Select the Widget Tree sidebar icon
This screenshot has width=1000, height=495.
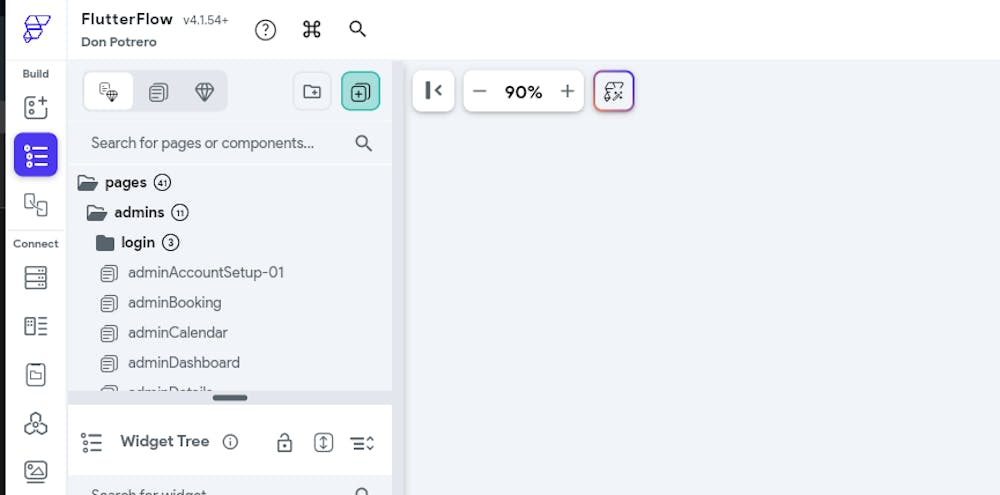[x=36, y=155]
